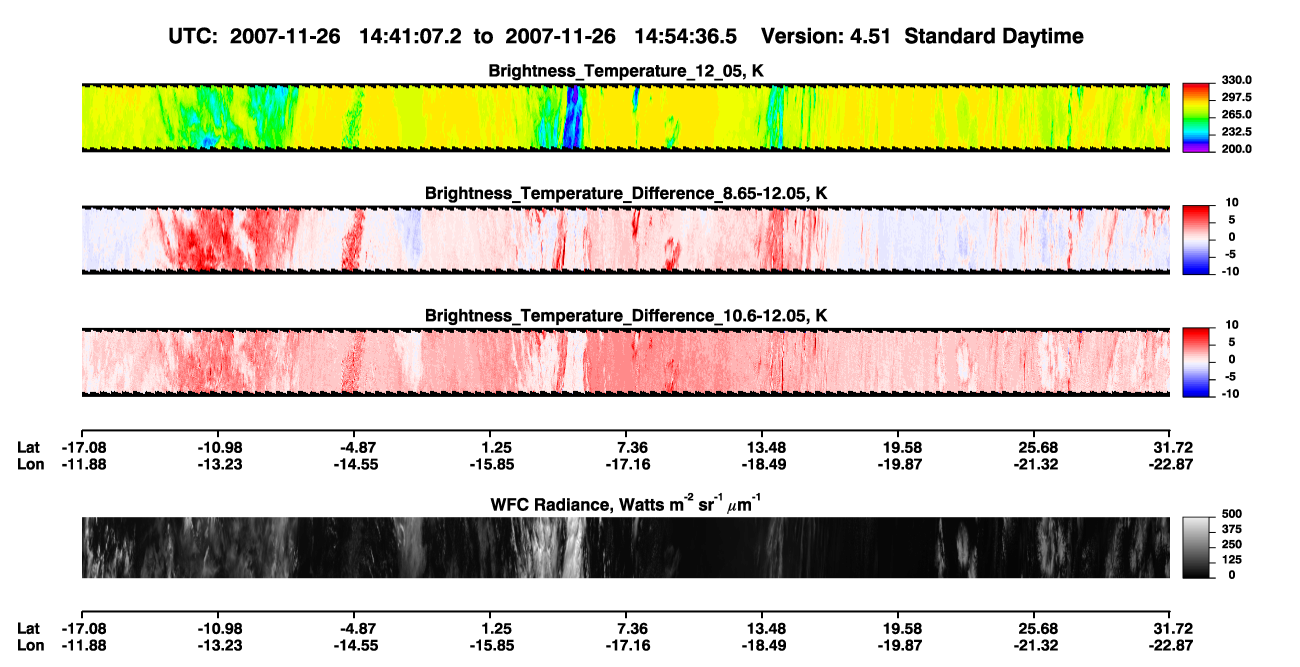Click inside the WFC Radiance grayscale image strip
1300x667 pixels.
(x=625, y=547)
